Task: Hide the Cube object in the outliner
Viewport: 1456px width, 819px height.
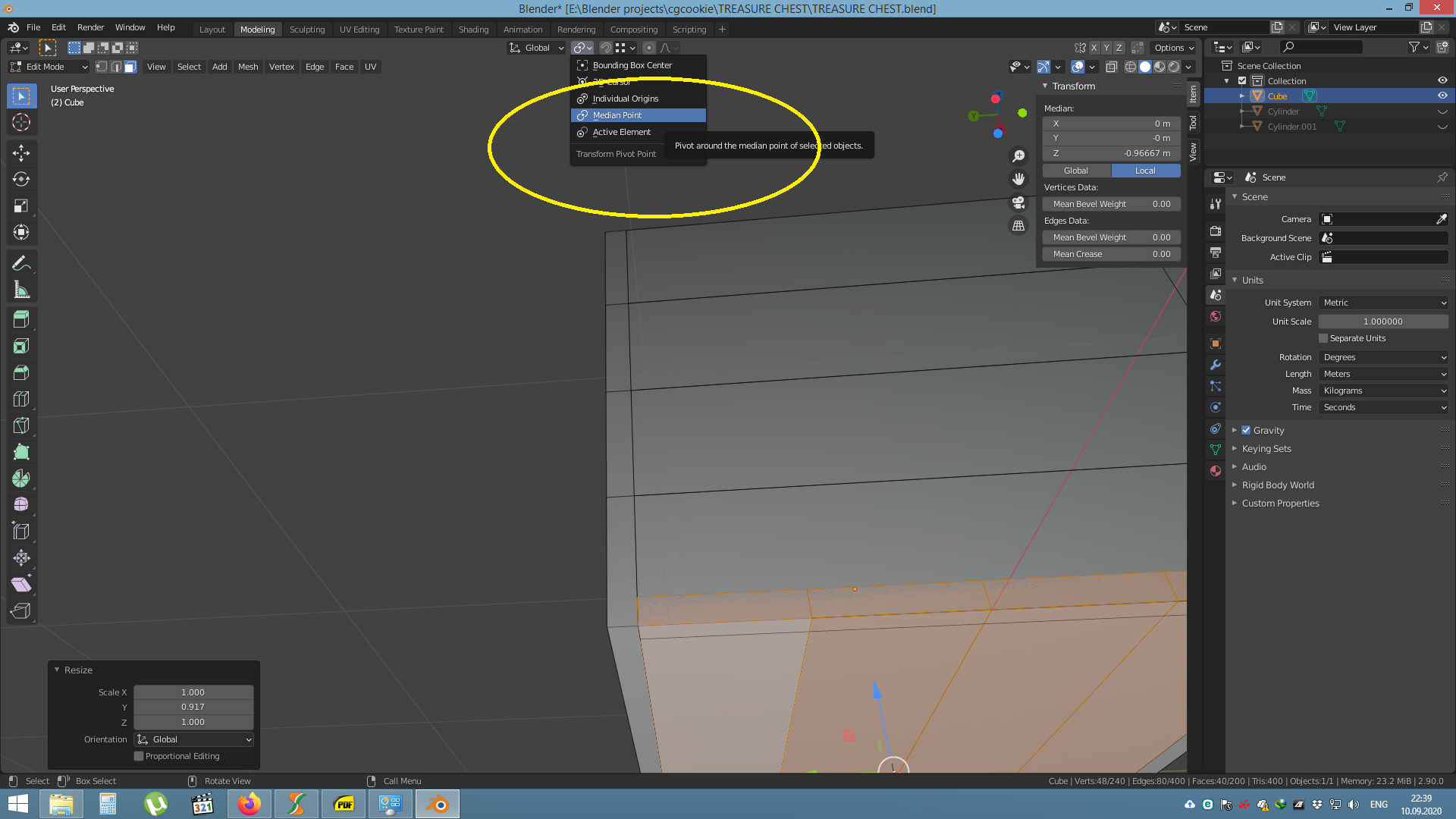Action: (1442, 96)
